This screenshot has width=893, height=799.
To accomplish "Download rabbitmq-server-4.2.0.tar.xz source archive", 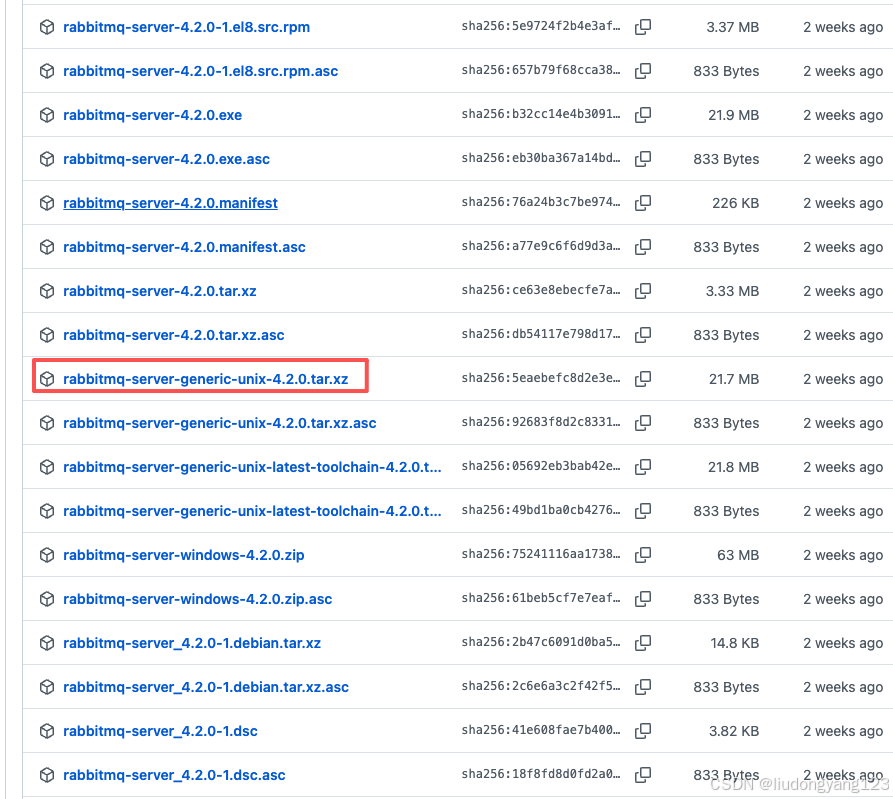I will point(159,290).
